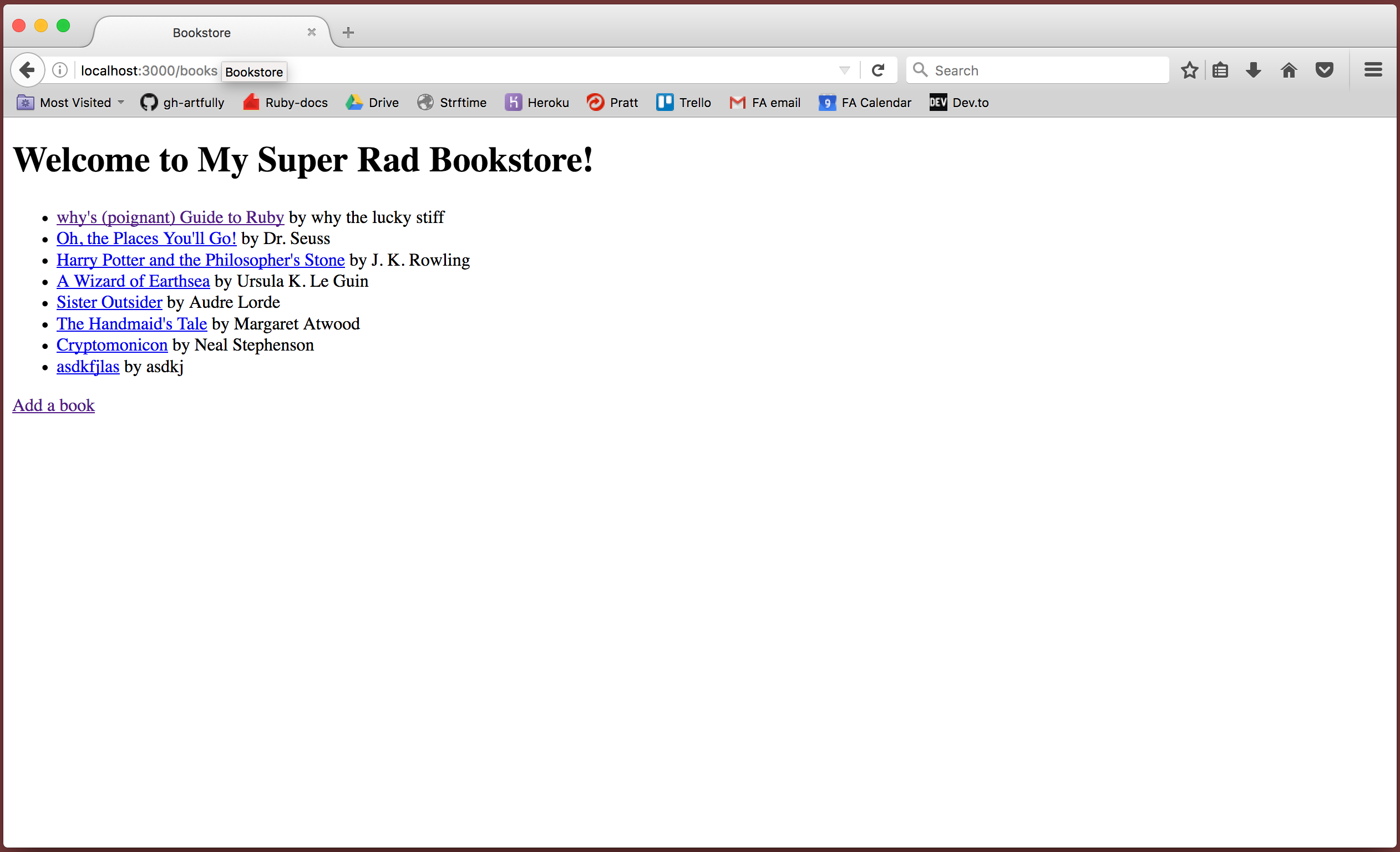Click the back navigation arrow icon
Image resolution: width=1400 pixels, height=852 pixels.
[x=27, y=70]
